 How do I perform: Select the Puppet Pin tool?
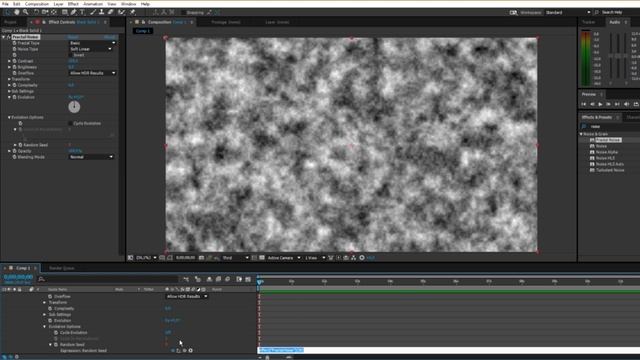click(132, 12)
